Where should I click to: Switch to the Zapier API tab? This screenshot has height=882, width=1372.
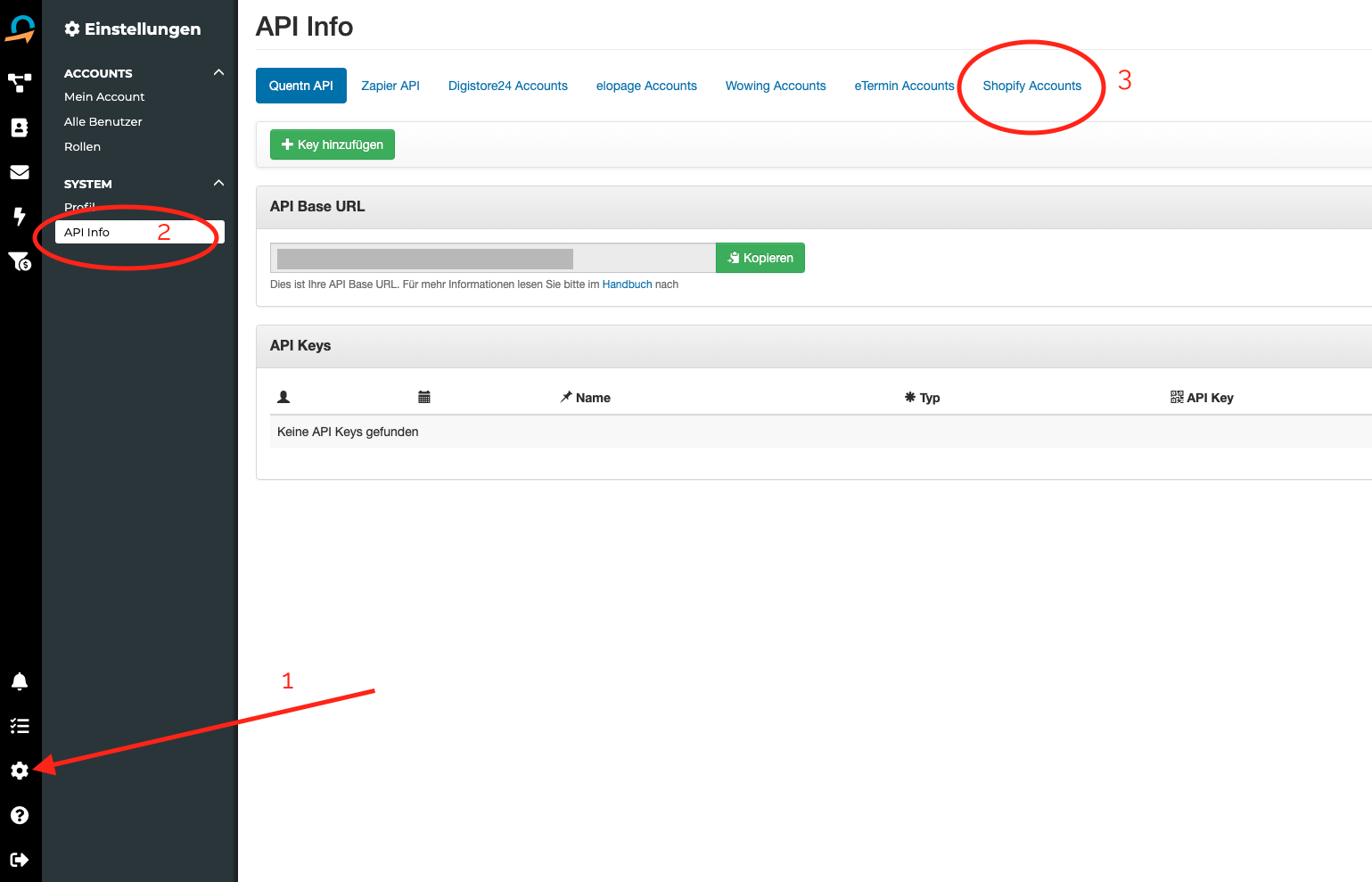[390, 86]
